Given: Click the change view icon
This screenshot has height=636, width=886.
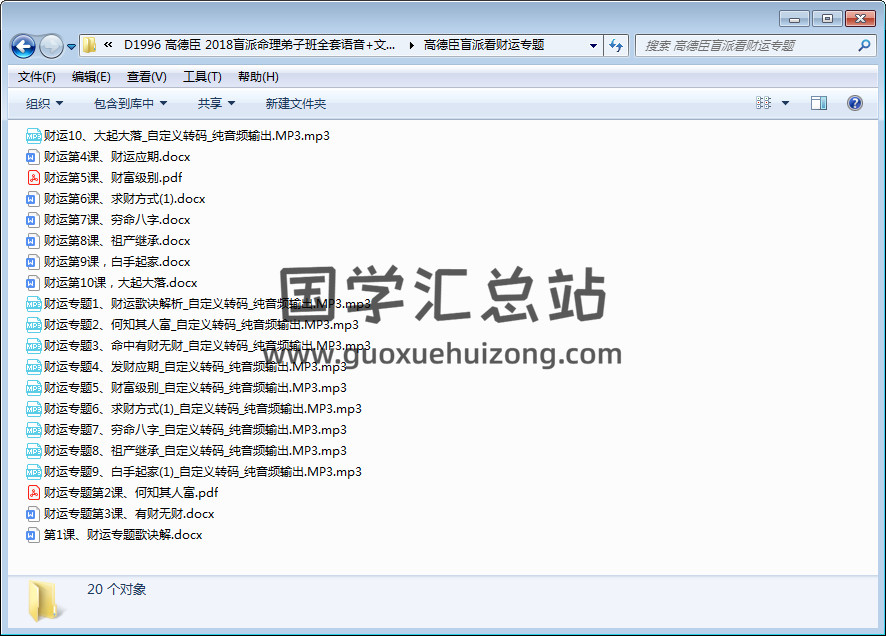Looking at the screenshot, I should (x=763, y=103).
